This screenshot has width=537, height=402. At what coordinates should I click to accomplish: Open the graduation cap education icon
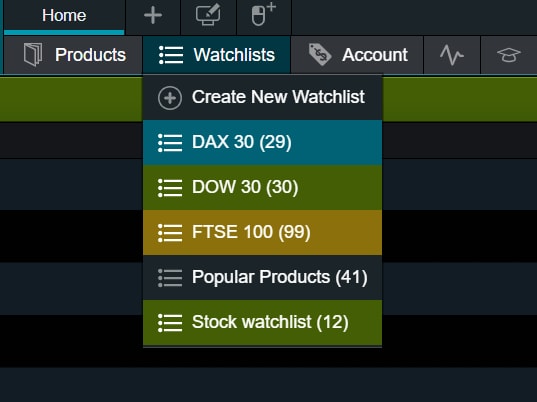(x=509, y=55)
